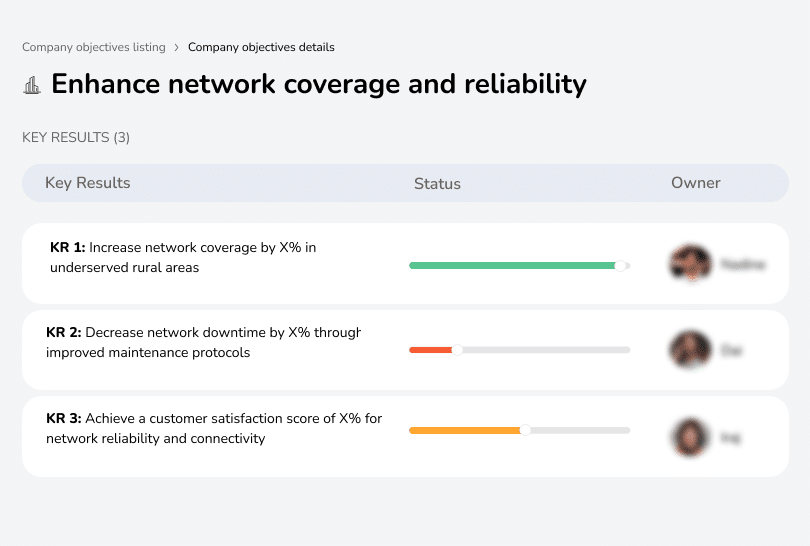The image size is (810, 546).
Task: Open Company objectives listing breadcrumb
Action: (94, 47)
